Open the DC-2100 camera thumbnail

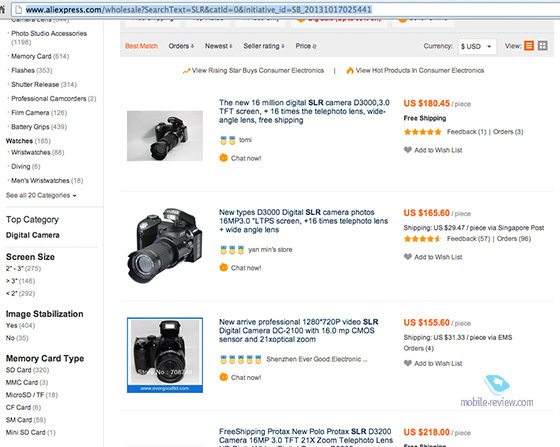click(165, 355)
